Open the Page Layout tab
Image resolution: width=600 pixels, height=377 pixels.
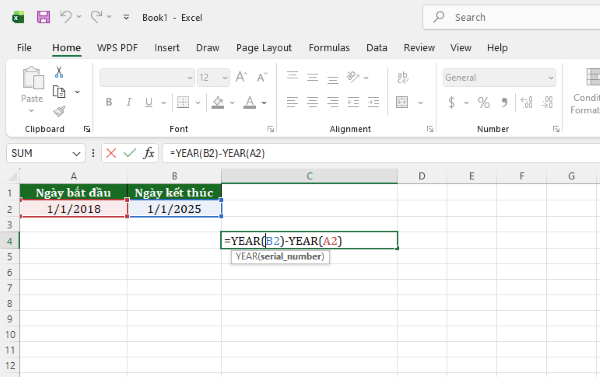click(264, 48)
